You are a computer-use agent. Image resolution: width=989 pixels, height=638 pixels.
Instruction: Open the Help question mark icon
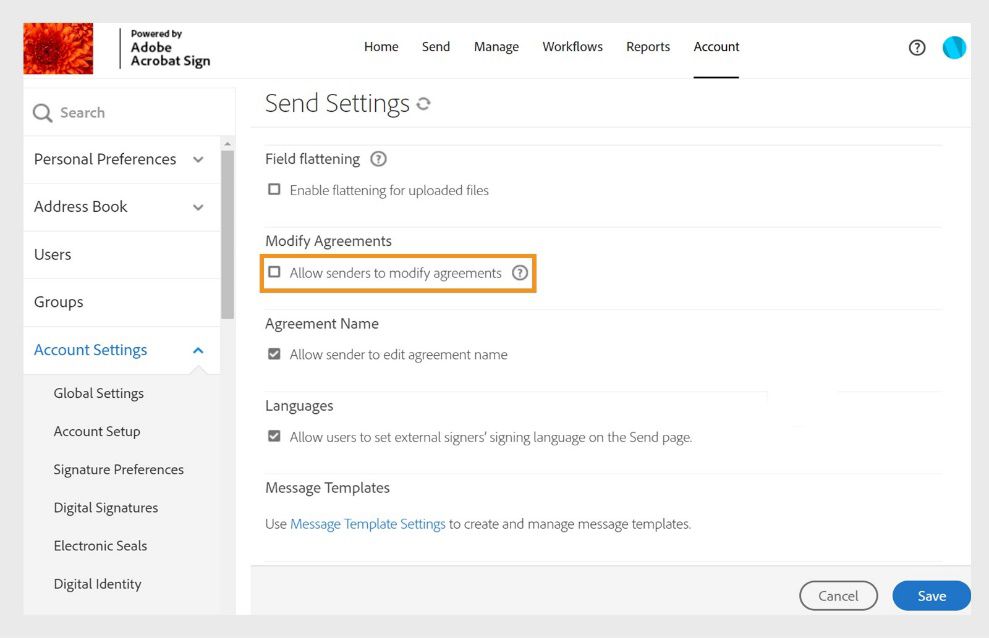click(917, 47)
